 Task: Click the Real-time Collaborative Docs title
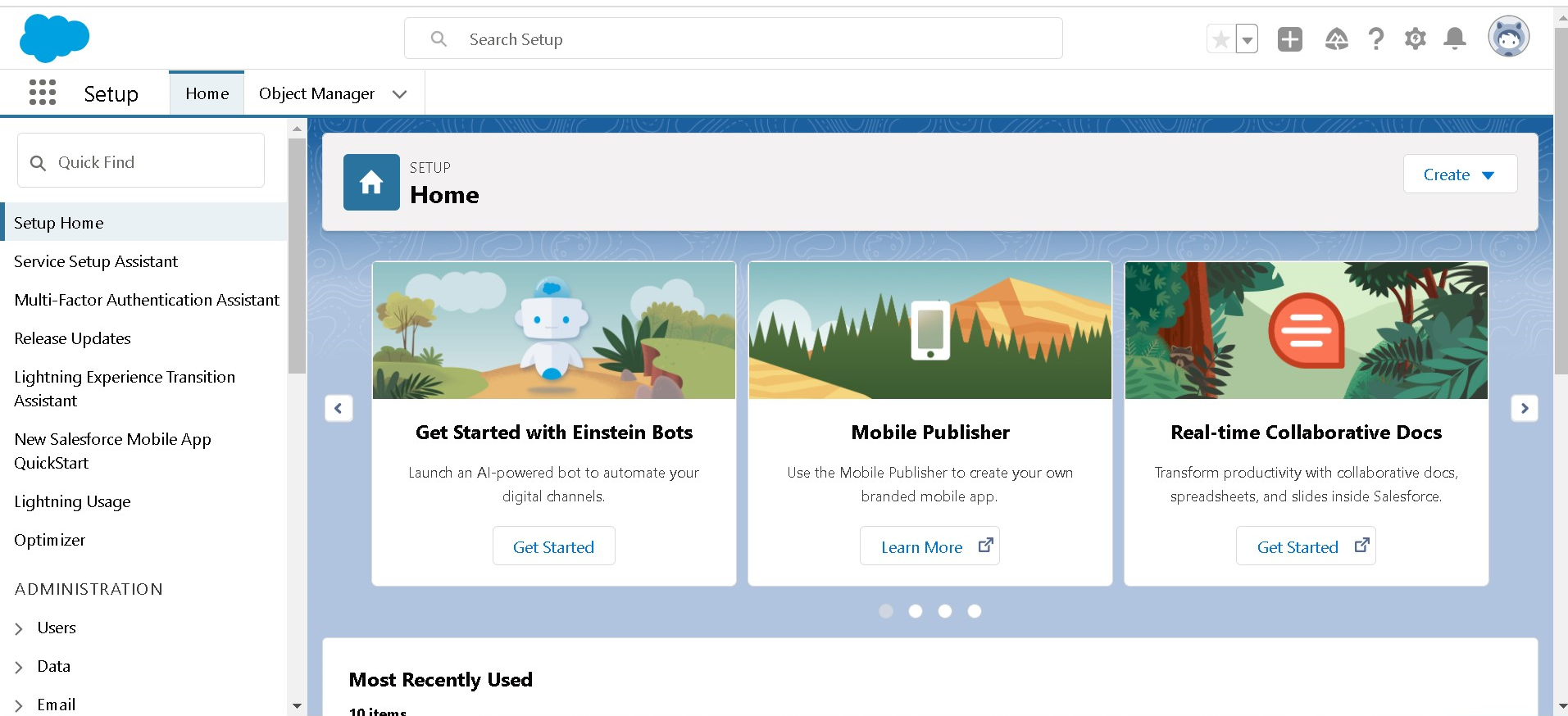coord(1307,433)
